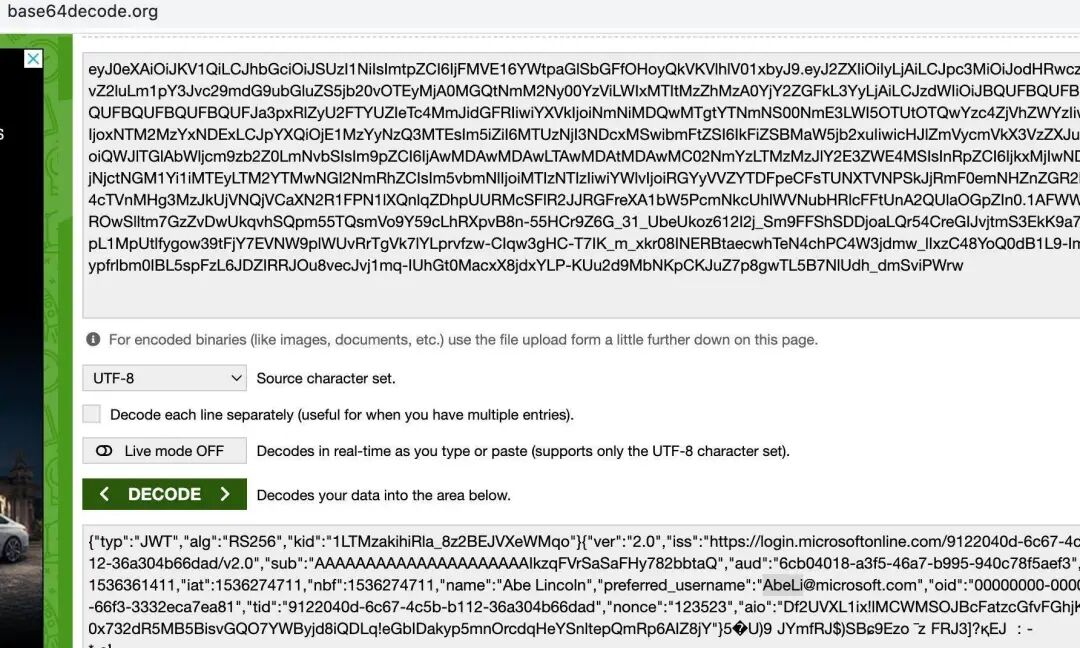The width and height of the screenshot is (1080, 648).
Task: Close the ad with the X icon
Action: 32,59
